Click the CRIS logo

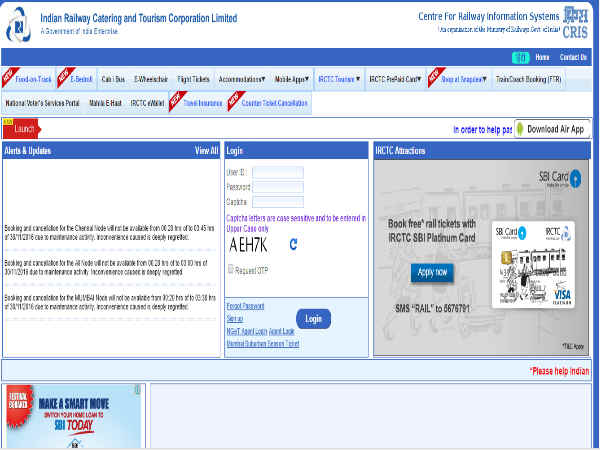coord(575,22)
